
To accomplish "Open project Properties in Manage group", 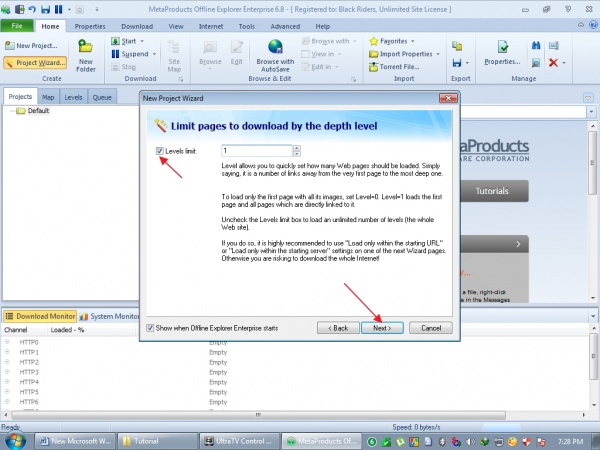I will tap(502, 53).
